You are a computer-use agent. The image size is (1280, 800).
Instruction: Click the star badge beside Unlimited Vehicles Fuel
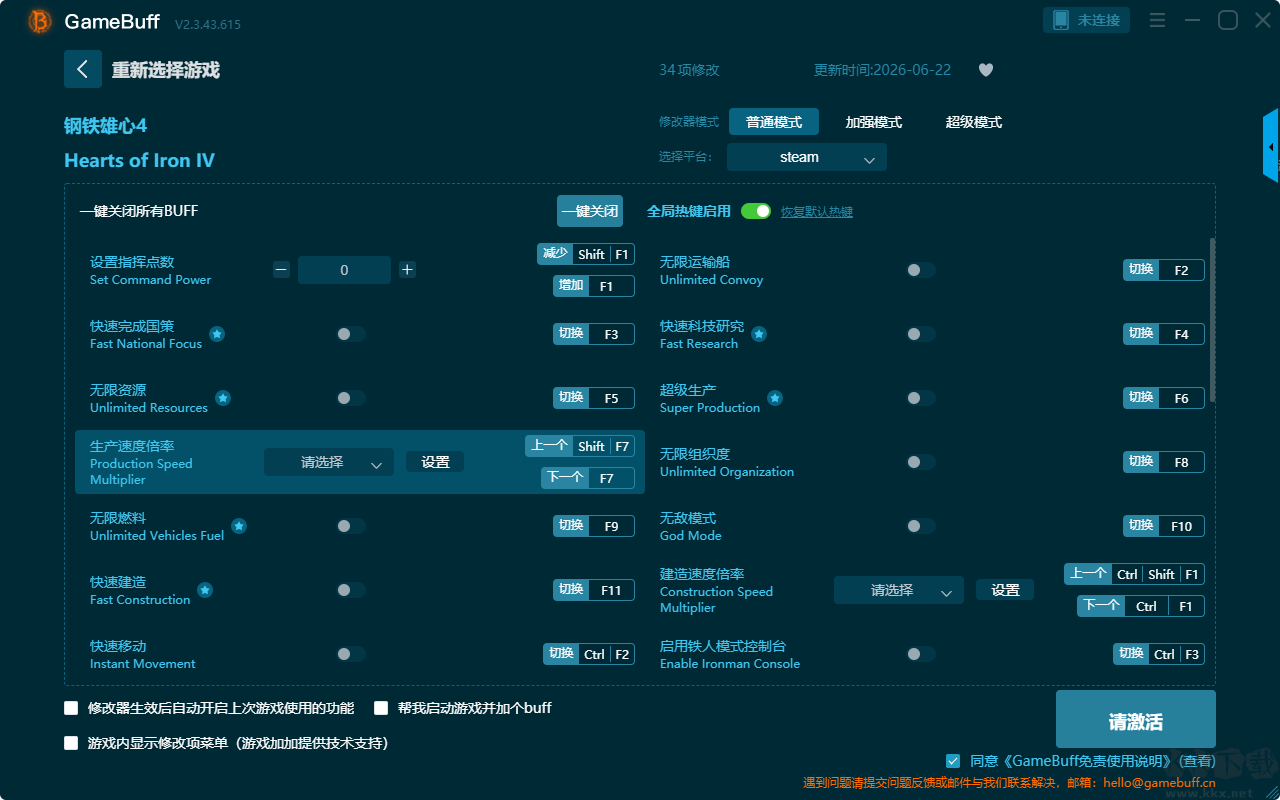[x=239, y=526]
